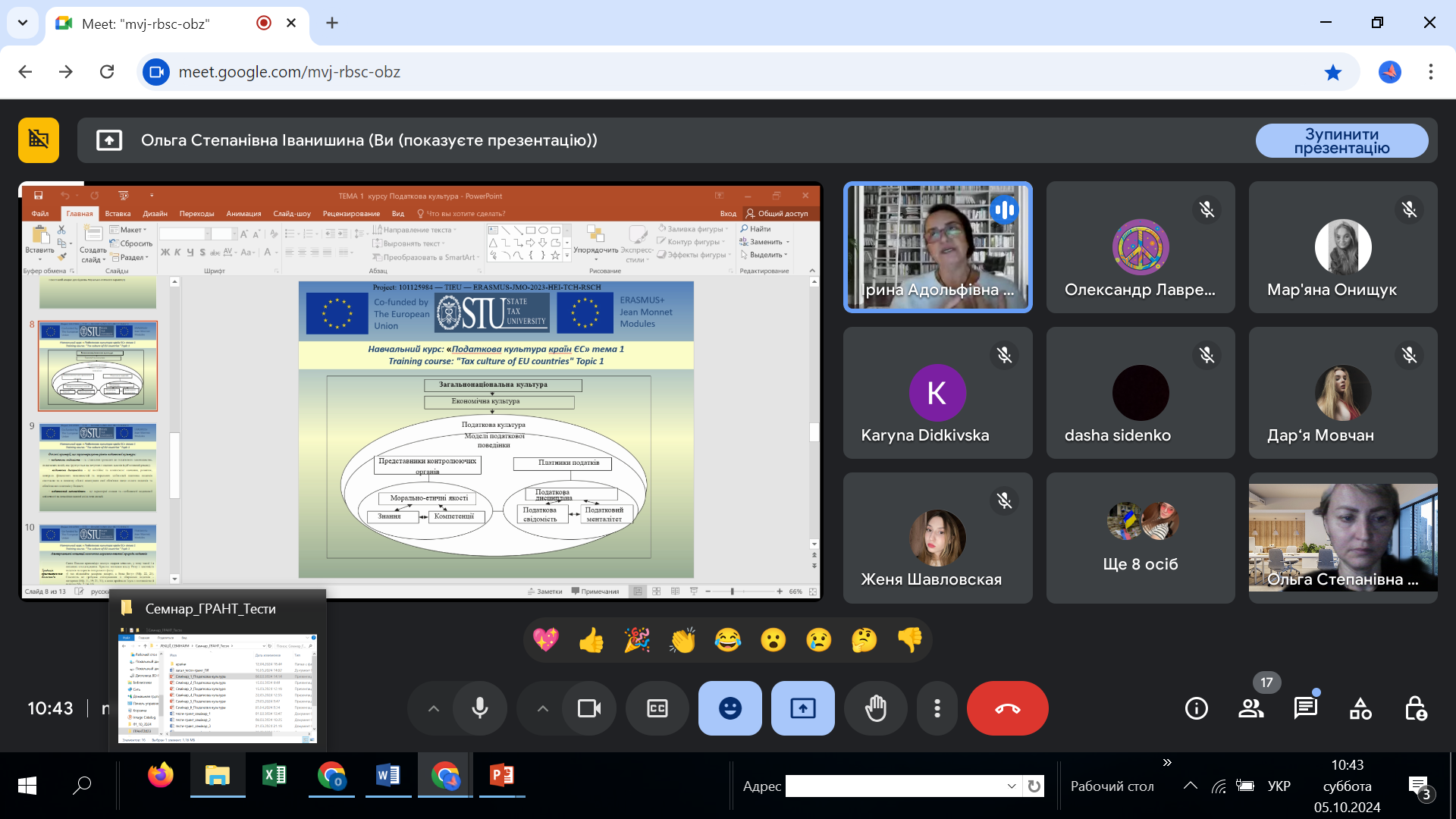Image resolution: width=1456 pixels, height=819 pixels.
Task: Expand audio settings arrow next to microphone
Action: tap(434, 708)
